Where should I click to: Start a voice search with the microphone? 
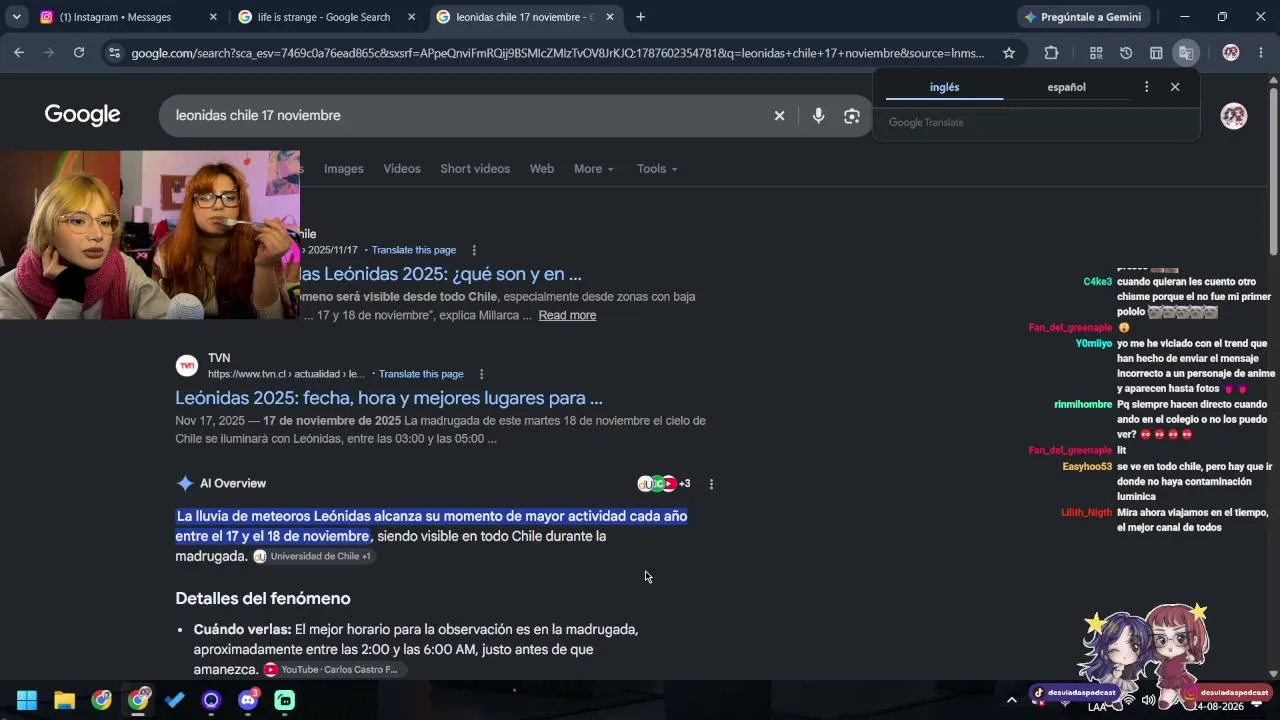(818, 116)
